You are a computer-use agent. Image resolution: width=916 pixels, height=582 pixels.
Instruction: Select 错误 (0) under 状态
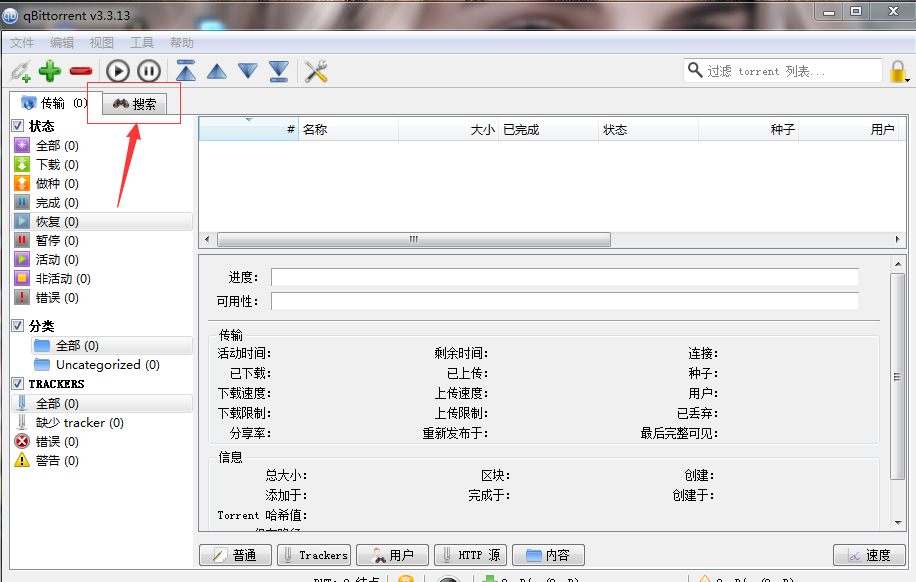click(102, 297)
